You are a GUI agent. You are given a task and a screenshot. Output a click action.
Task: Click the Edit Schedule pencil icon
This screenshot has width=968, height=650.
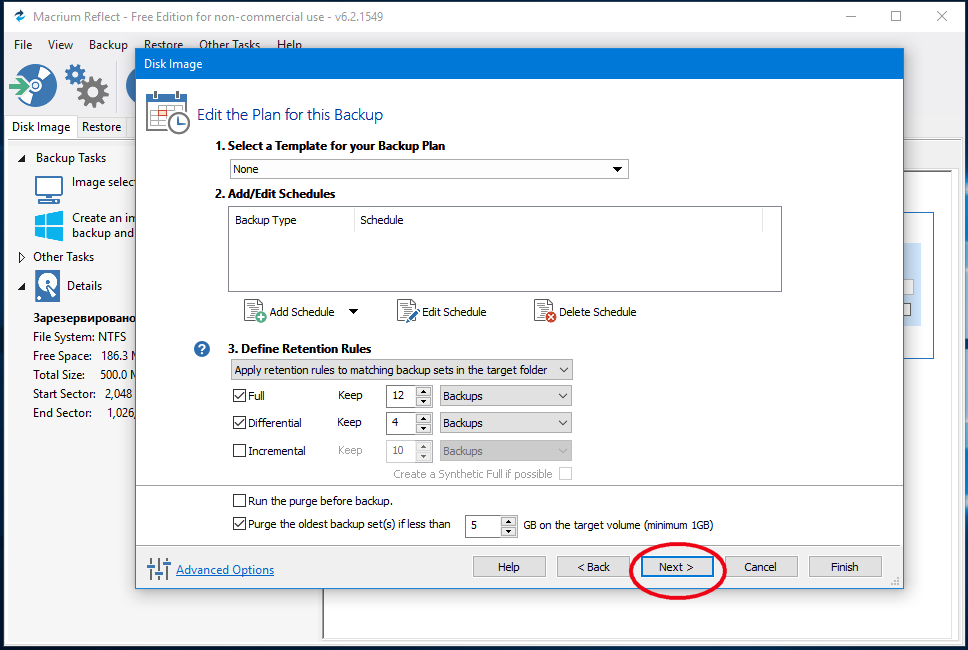pos(407,311)
